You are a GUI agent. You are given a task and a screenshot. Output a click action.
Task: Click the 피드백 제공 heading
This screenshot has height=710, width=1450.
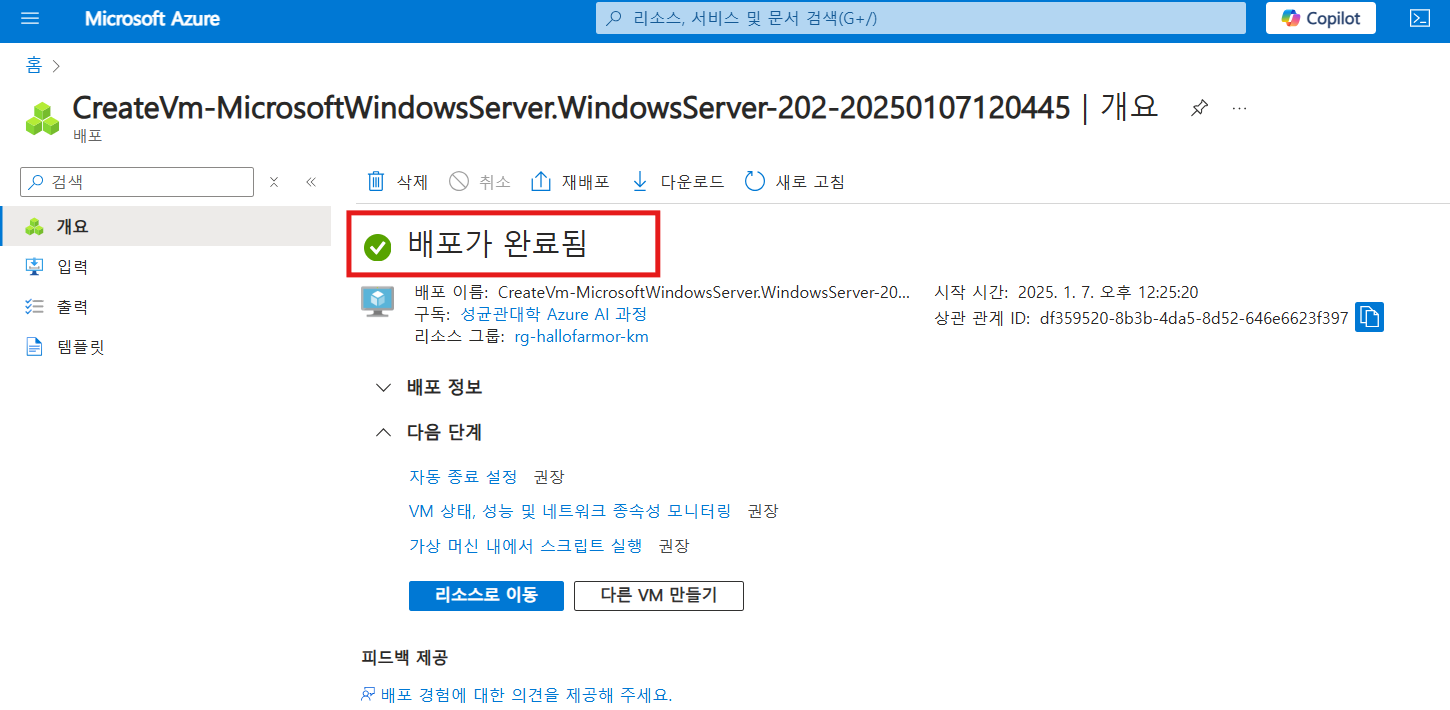tap(405, 657)
